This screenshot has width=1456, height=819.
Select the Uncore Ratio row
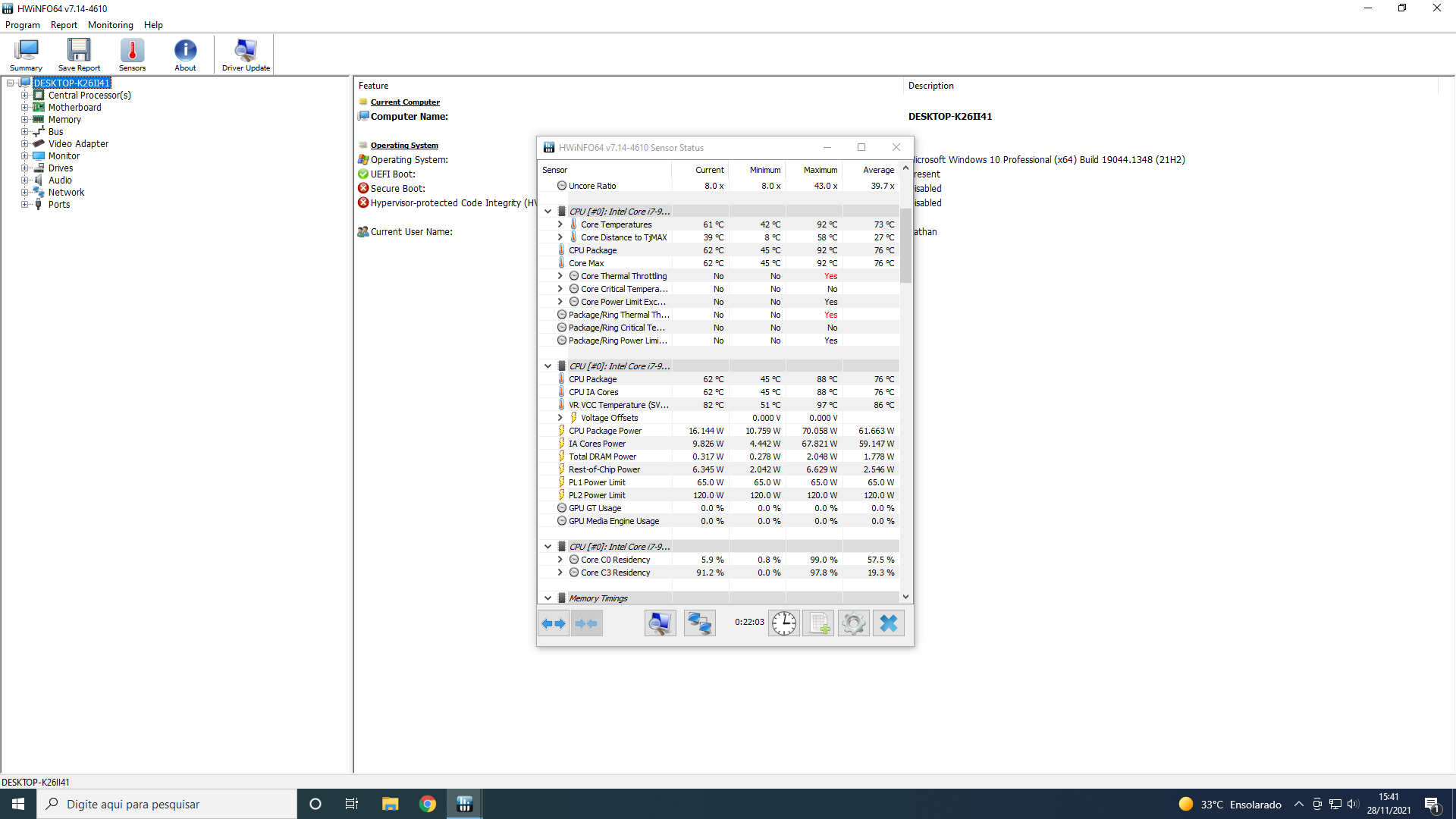coord(719,186)
